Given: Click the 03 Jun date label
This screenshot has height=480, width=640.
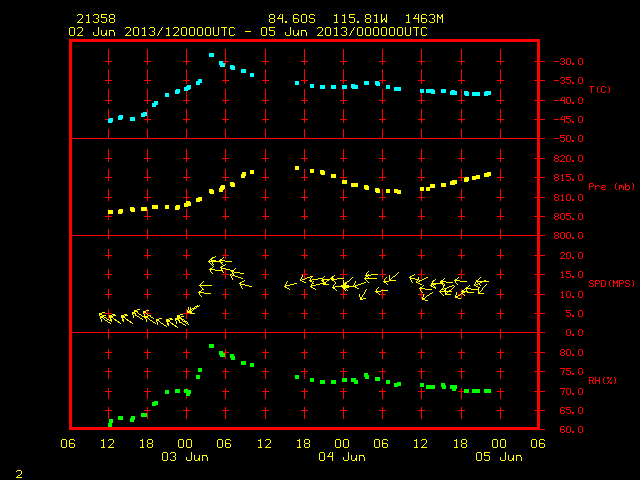Looking at the screenshot, I should [x=185, y=457].
